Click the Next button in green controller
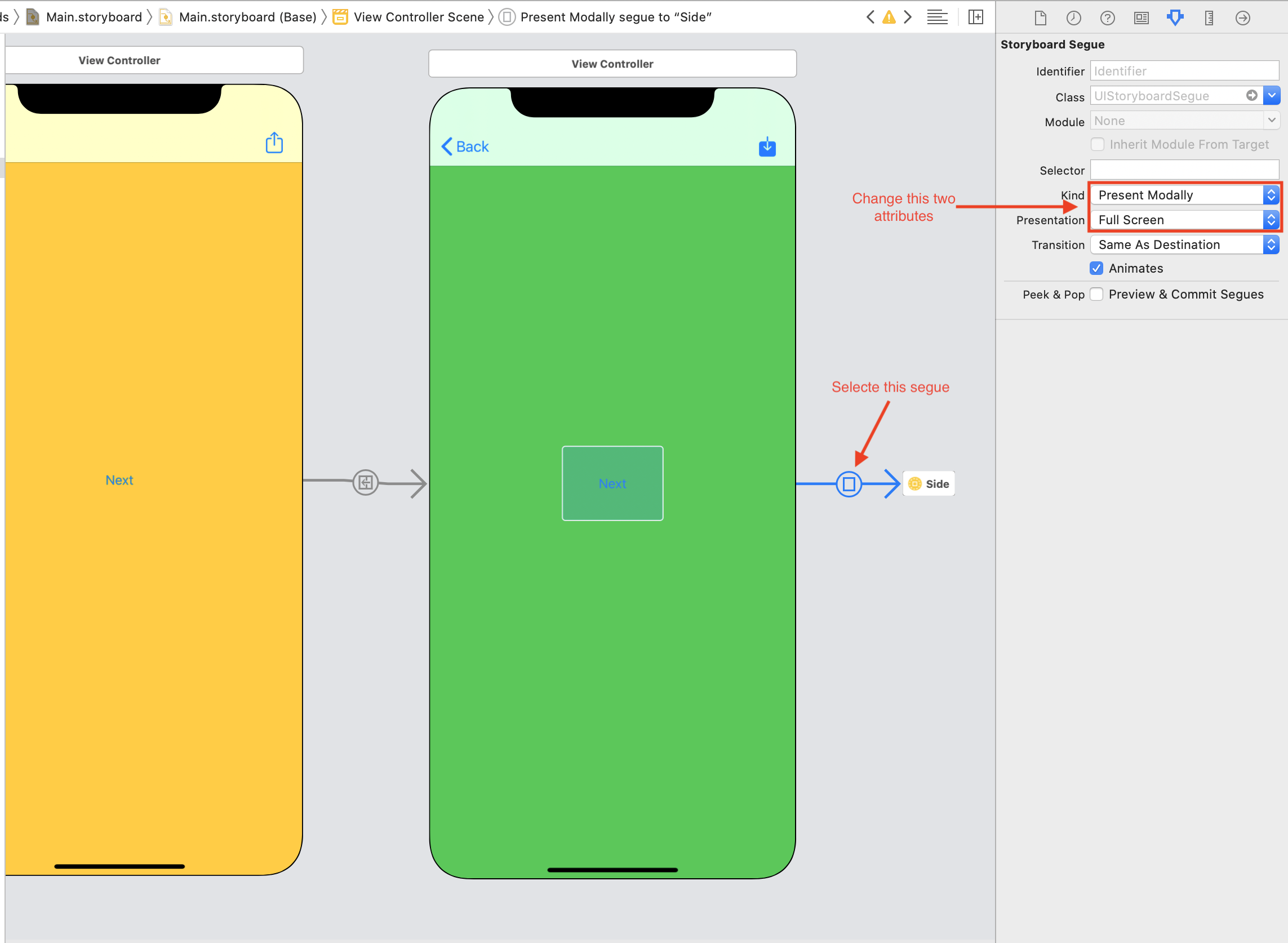Image resolution: width=1288 pixels, height=943 pixels. coord(612,483)
